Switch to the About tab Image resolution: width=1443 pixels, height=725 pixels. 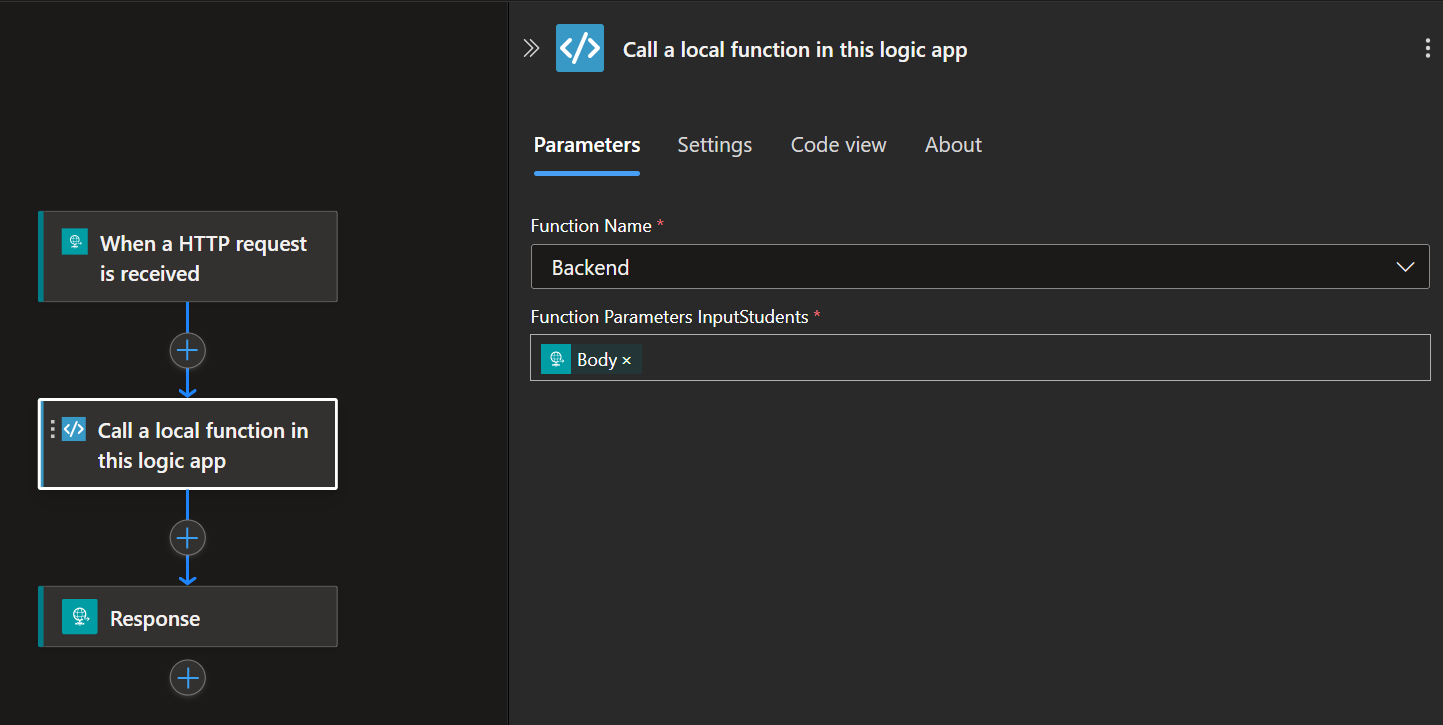(x=952, y=144)
